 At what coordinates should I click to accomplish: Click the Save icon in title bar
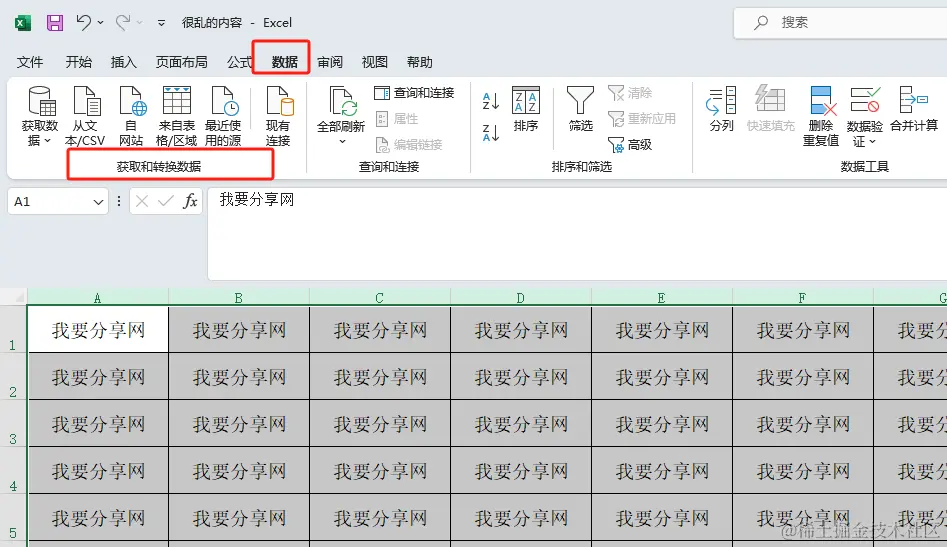pyautogui.click(x=55, y=23)
